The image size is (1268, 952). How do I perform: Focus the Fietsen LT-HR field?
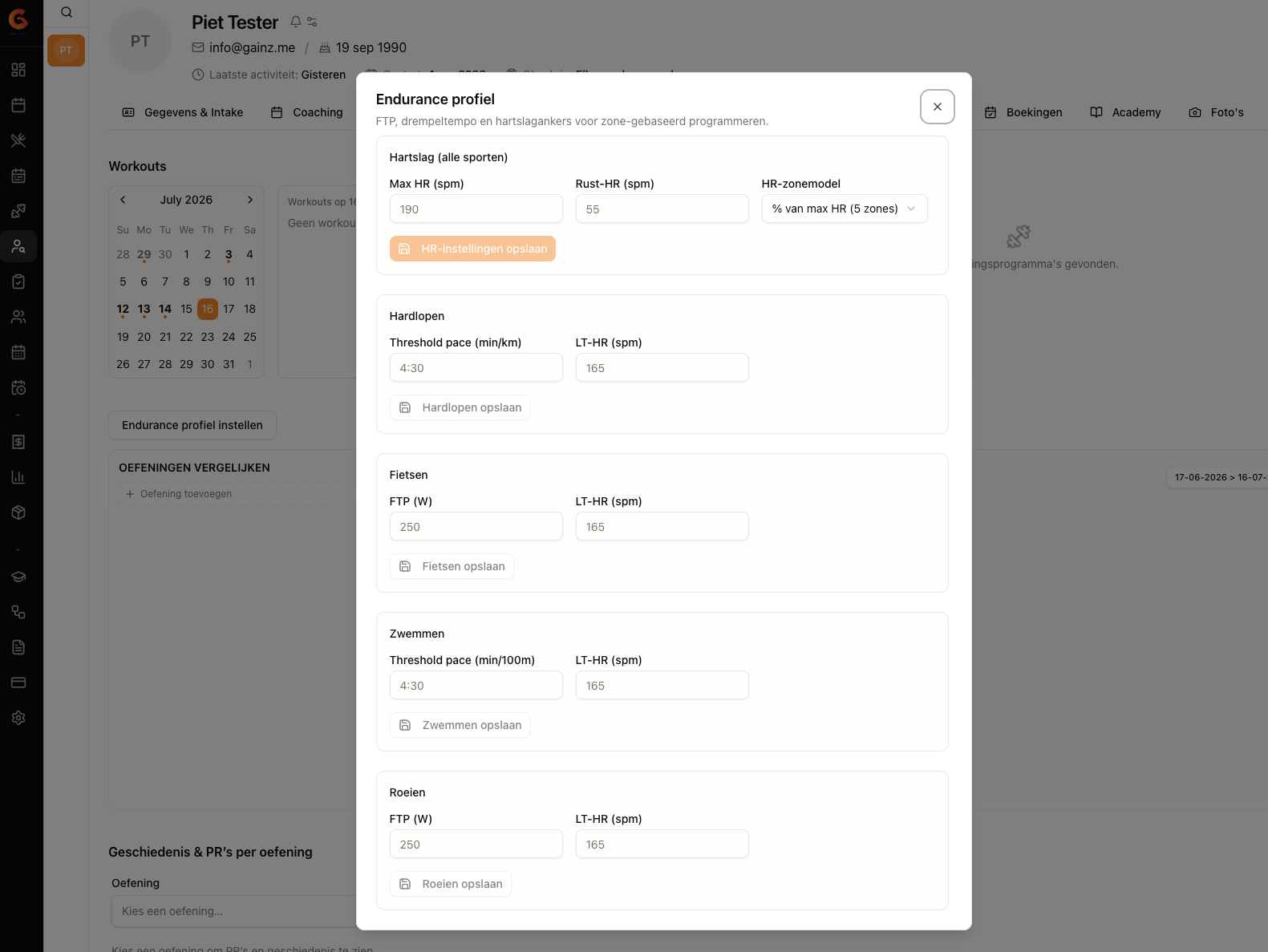point(662,526)
